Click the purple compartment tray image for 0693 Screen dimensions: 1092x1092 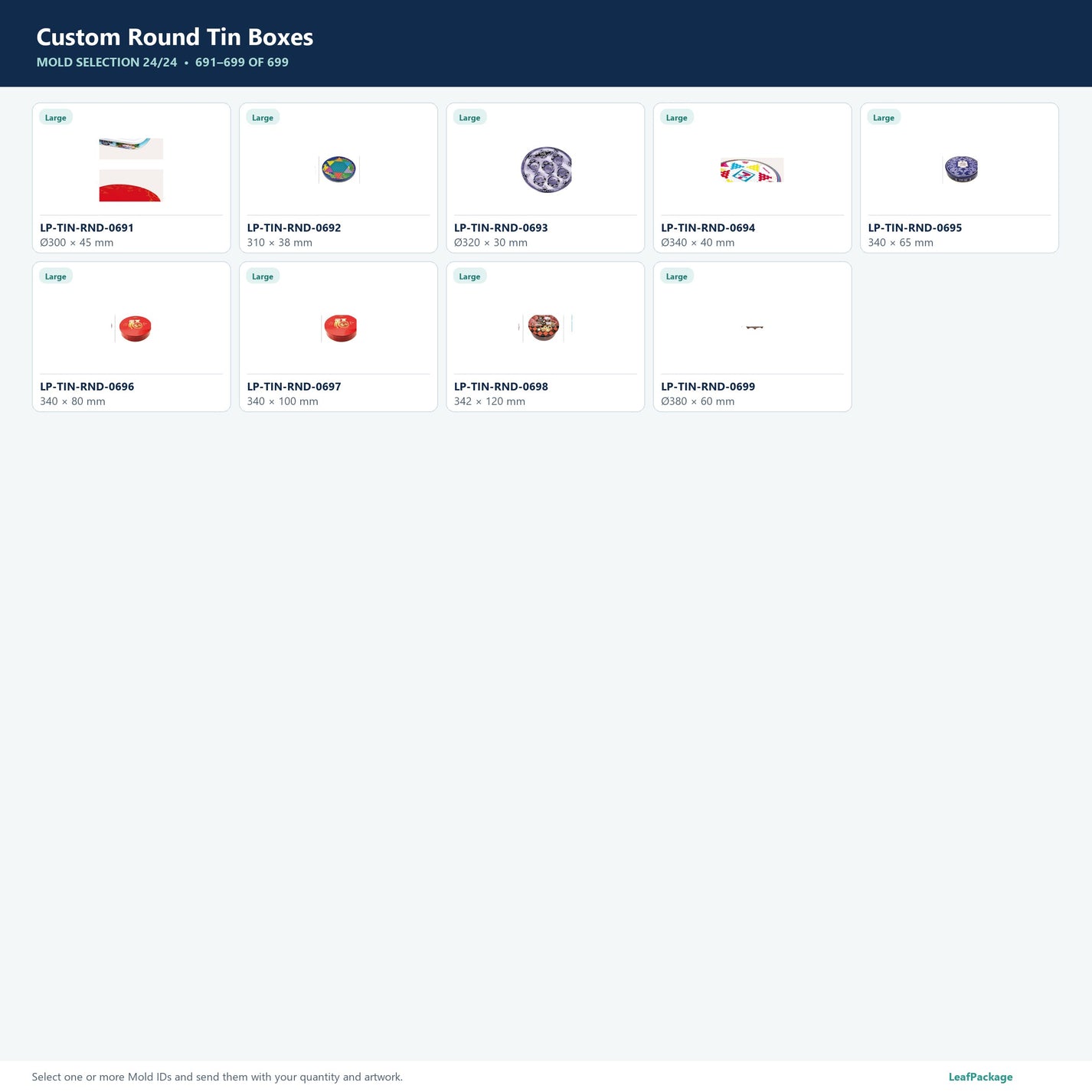click(x=546, y=170)
